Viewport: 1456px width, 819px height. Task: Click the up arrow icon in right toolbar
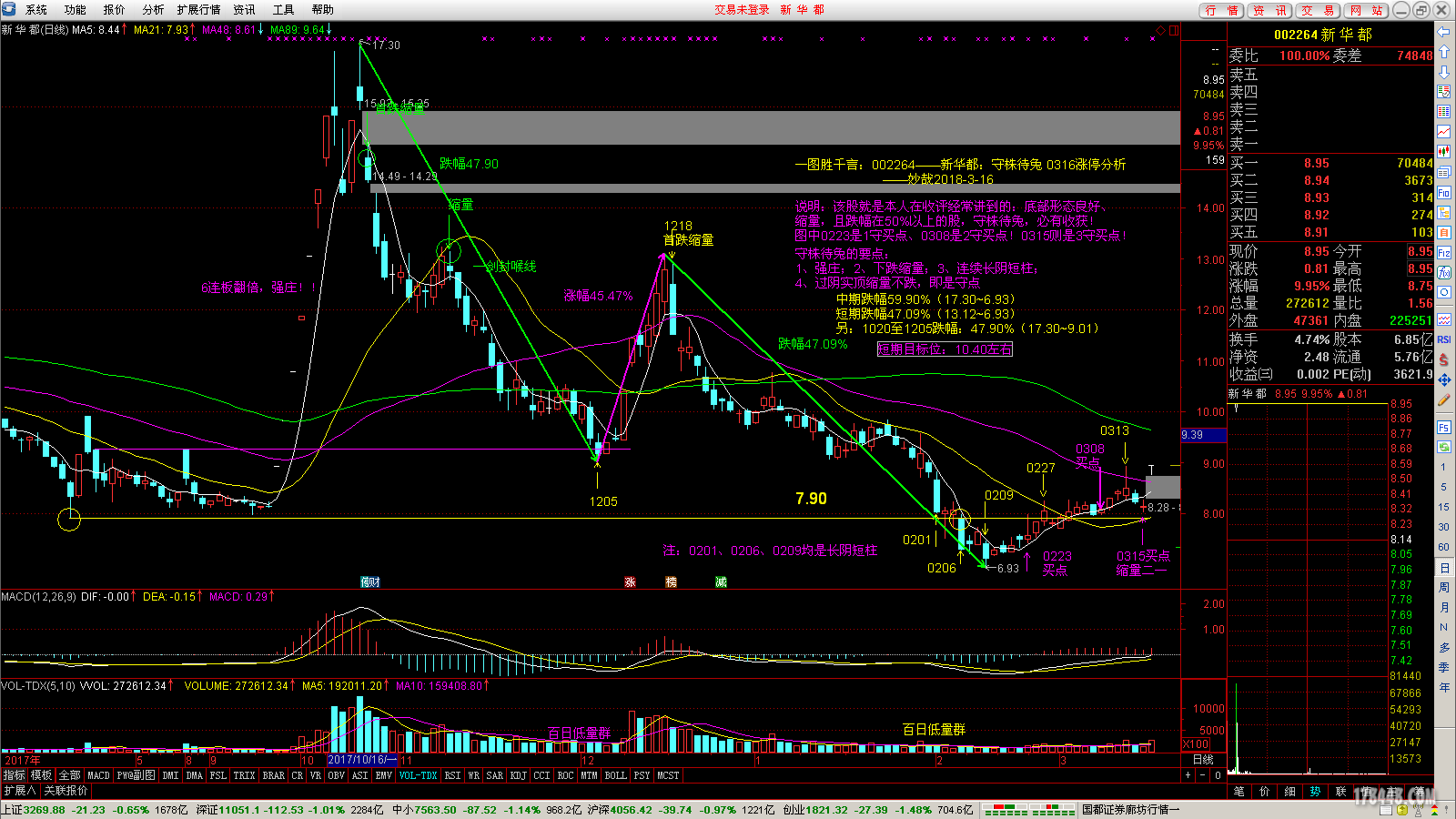(1444, 52)
